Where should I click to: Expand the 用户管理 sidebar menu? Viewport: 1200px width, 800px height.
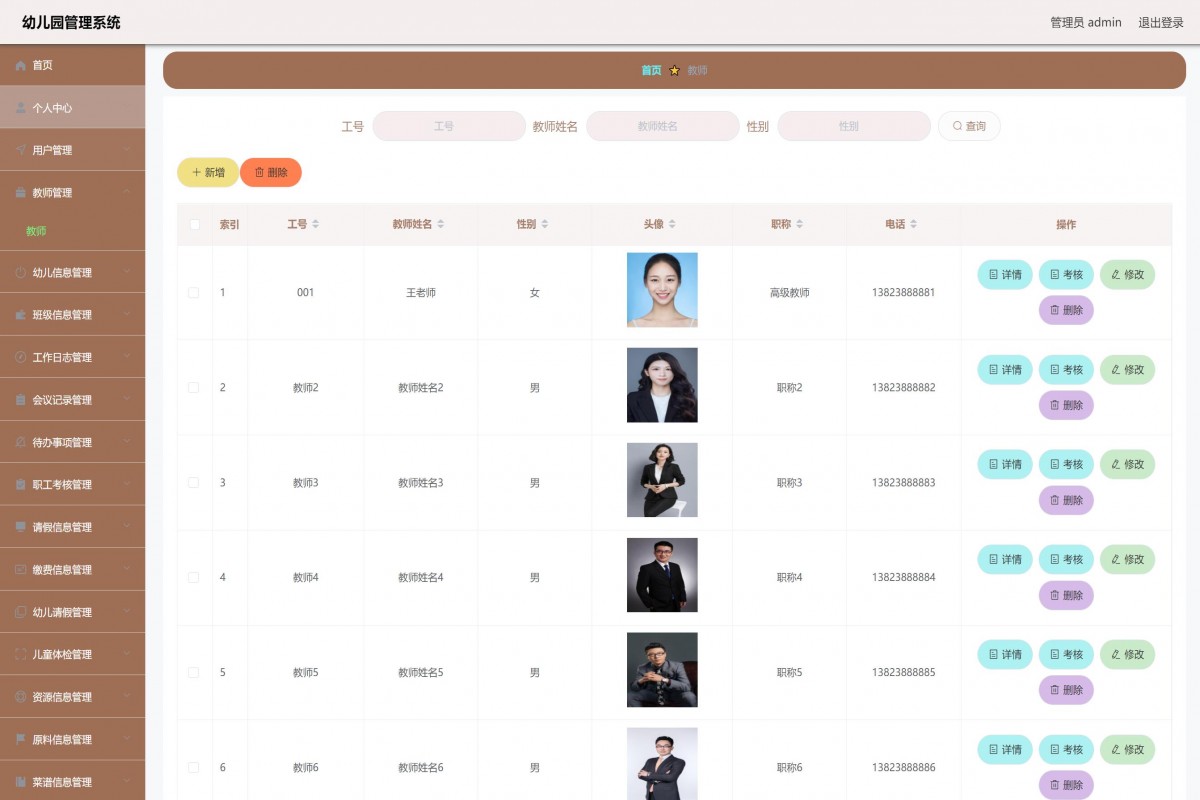tap(72, 150)
